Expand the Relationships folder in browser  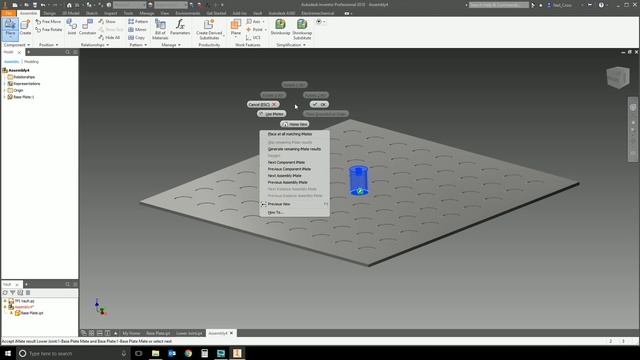coord(4,77)
